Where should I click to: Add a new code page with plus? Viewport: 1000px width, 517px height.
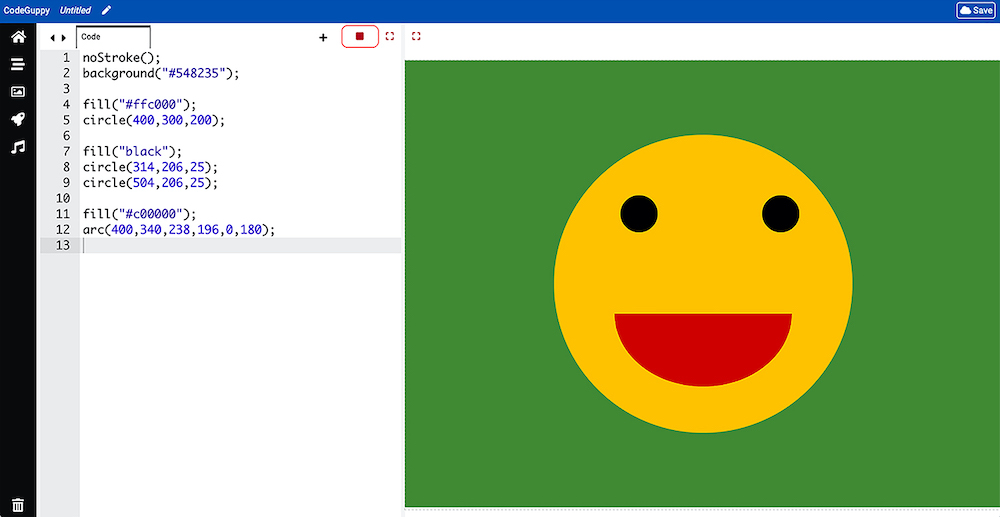pyautogui.click(x=323, y=38)
